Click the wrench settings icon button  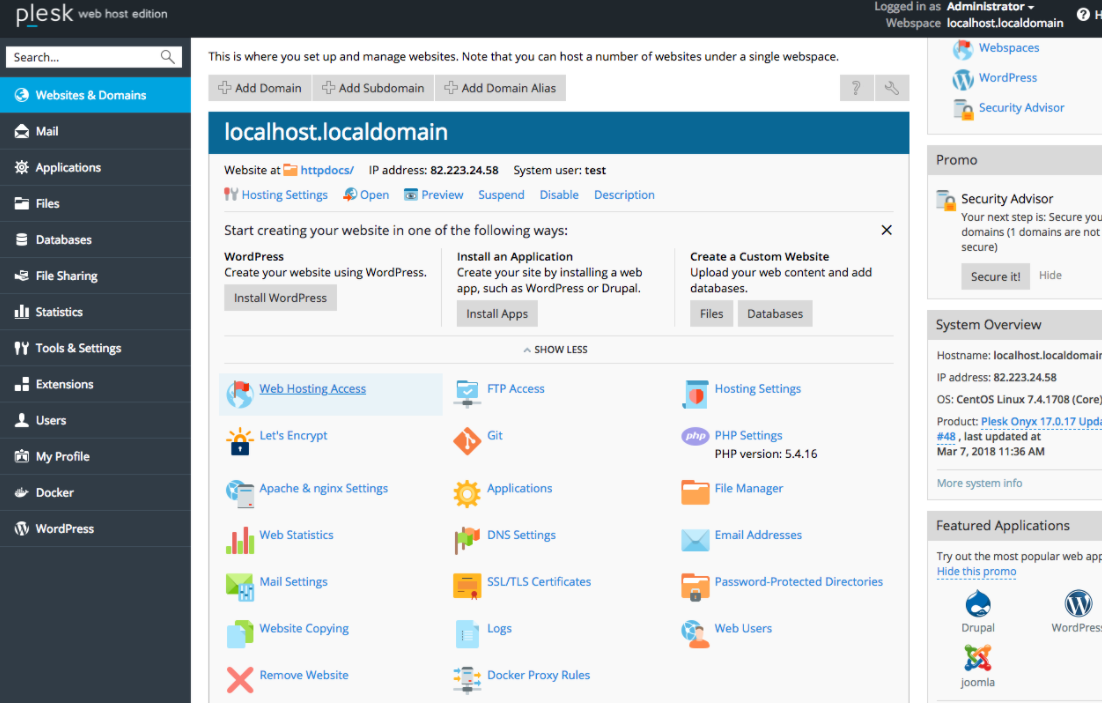coord(892,88)
